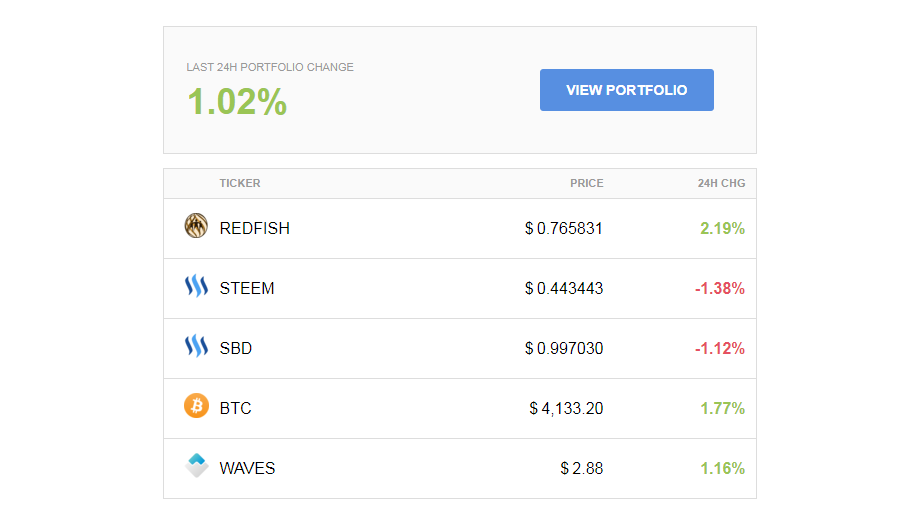This screenshot has height=526, width=907.
Task: Select the STEEM ticker name
Action: (247, 288)
